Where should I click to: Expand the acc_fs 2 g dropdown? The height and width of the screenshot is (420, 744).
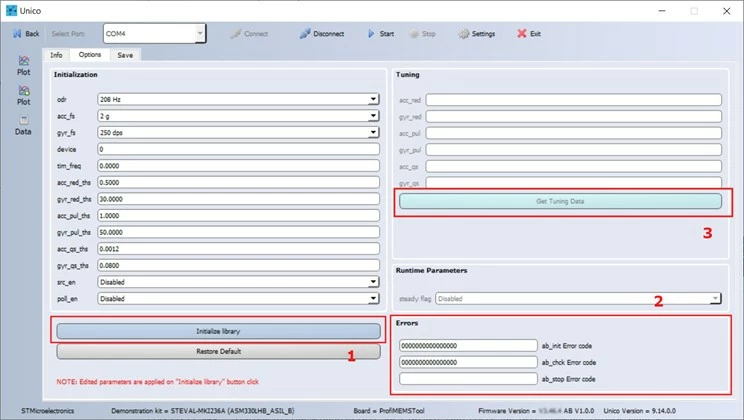click(373, 116)
